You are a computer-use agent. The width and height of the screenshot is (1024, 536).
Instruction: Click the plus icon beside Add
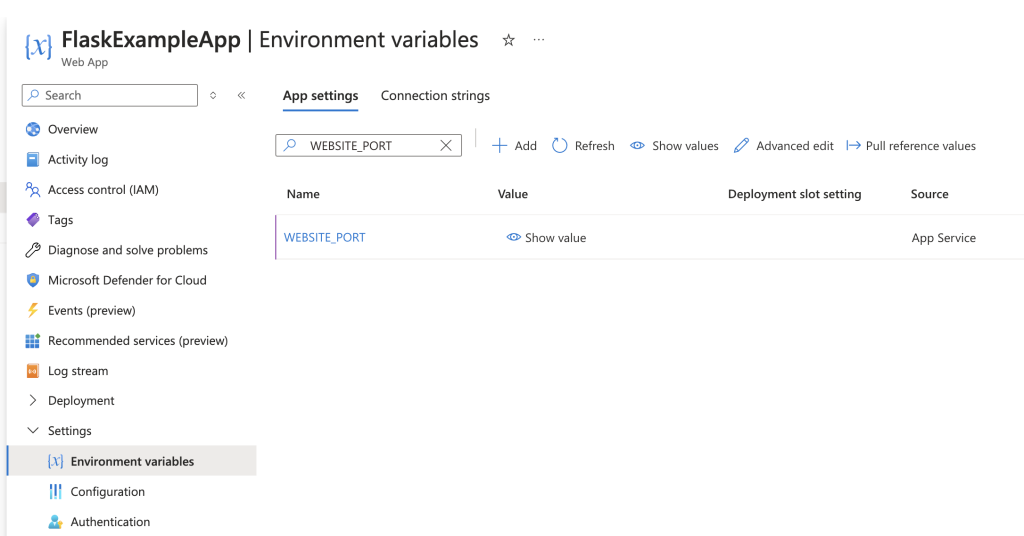pos(500,146)
